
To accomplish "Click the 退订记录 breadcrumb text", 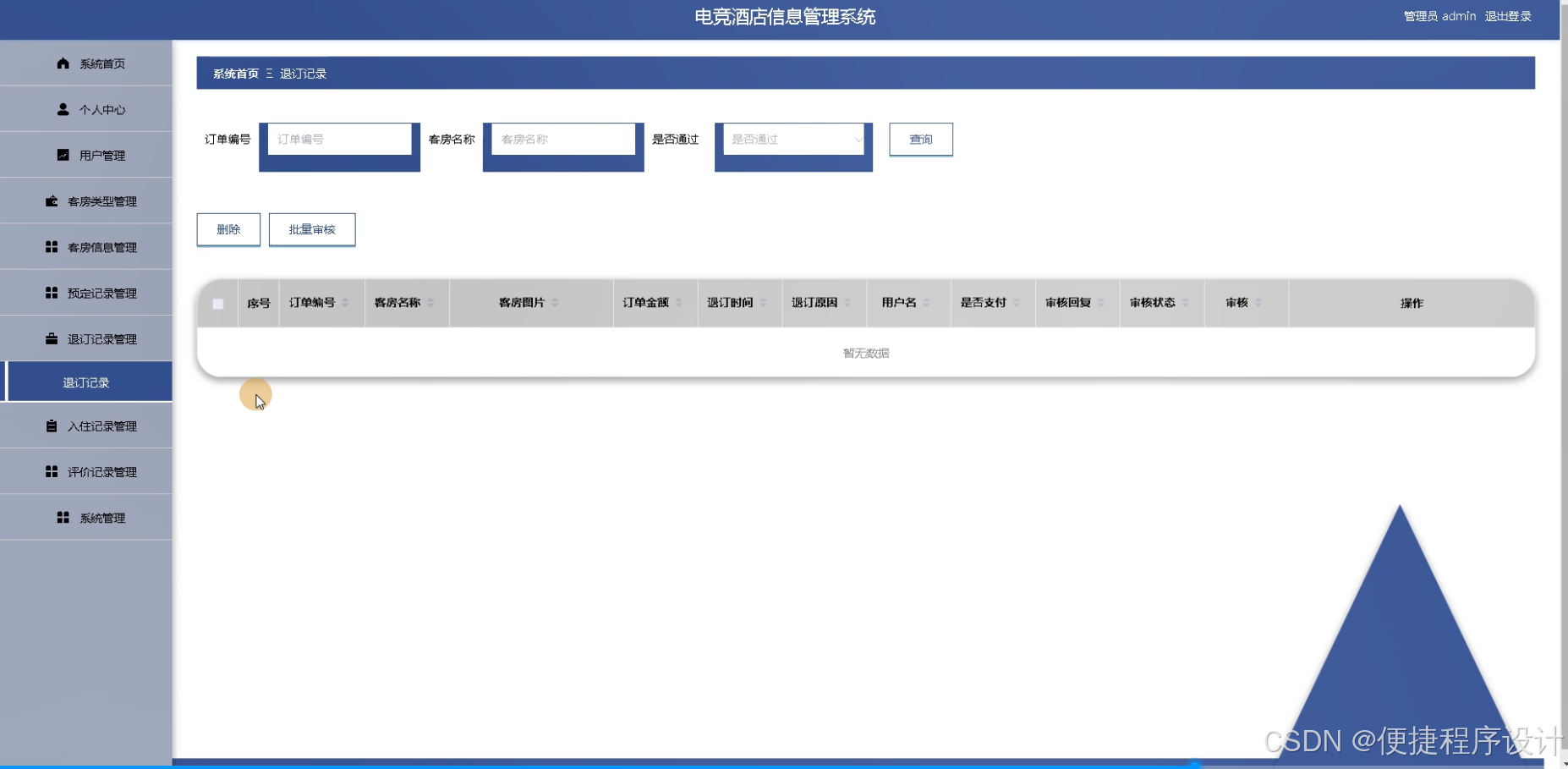I will [303, 74].
